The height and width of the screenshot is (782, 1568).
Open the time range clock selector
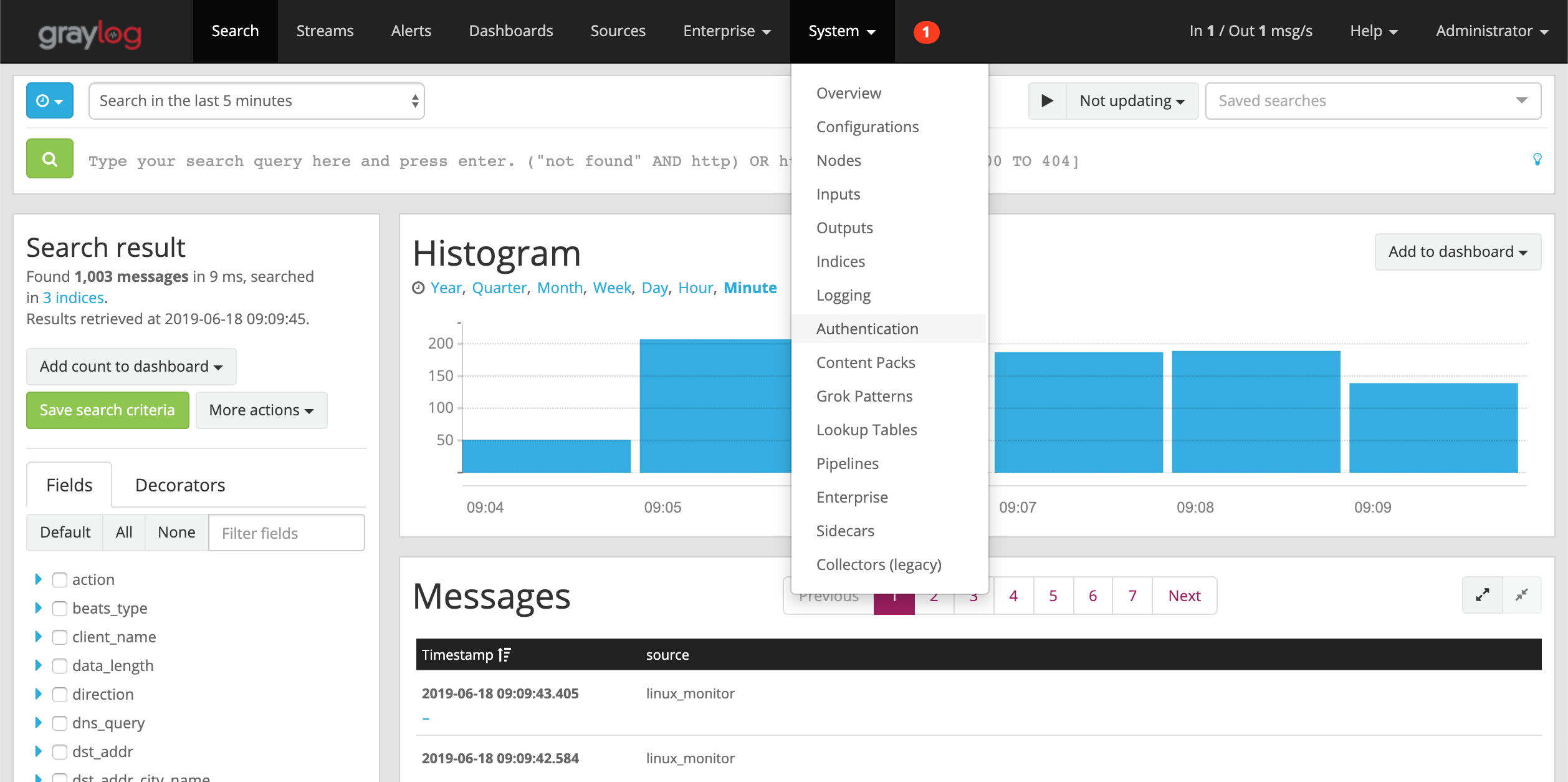[50, 100]
